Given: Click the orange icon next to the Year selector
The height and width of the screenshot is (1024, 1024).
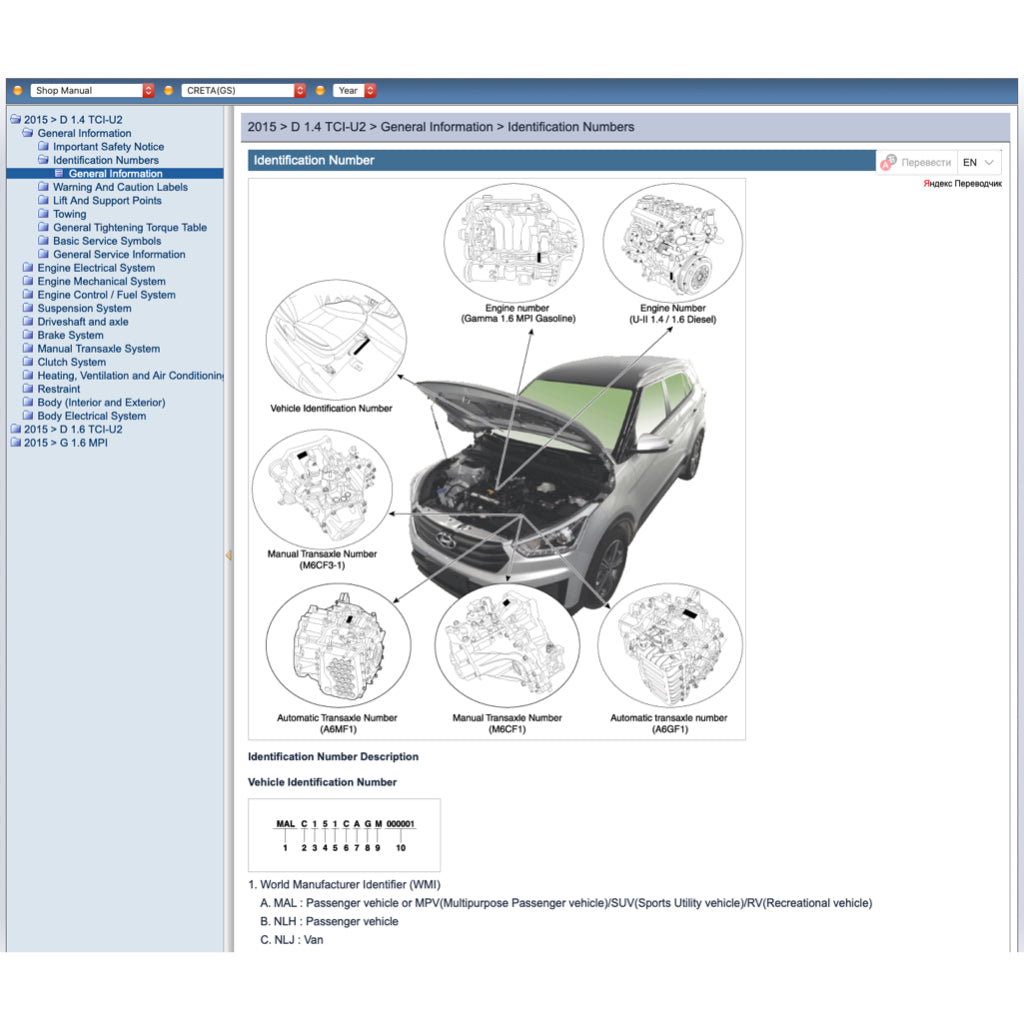Looking at the screenshot, I should click(x=320, y=90).
